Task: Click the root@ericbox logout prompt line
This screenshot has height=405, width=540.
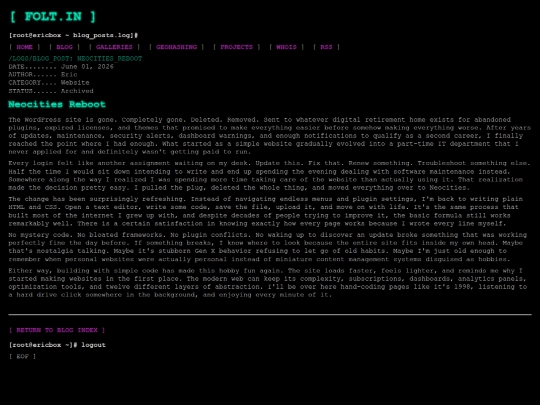Action: [x=57, y=345]
